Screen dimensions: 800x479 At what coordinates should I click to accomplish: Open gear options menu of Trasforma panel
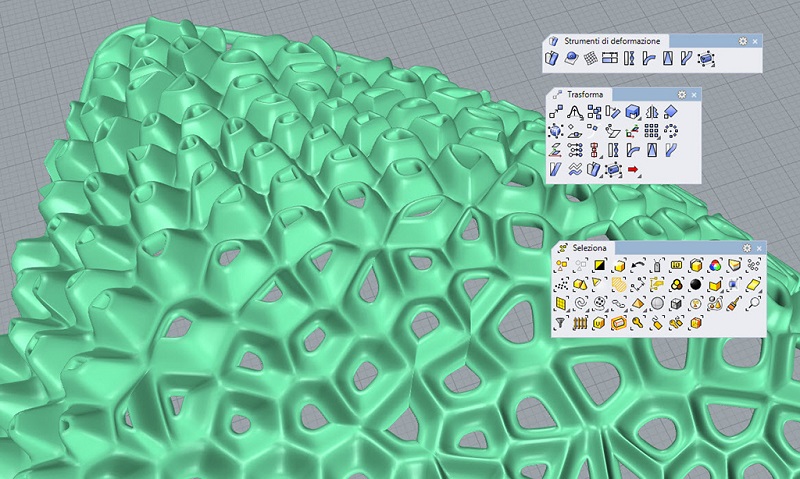pos(681,94)
